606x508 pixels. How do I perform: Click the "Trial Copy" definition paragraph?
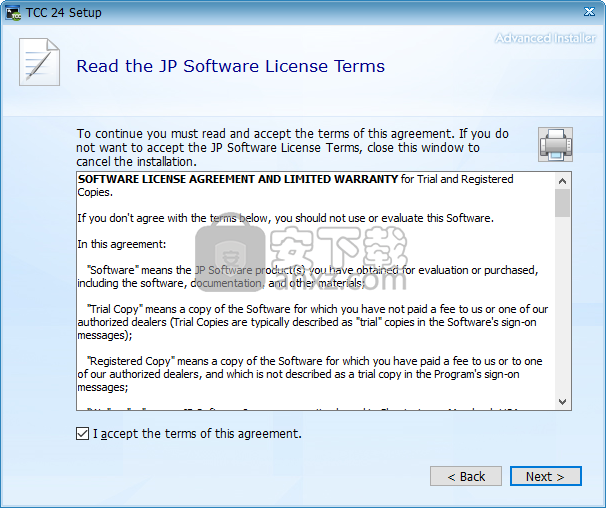coord(312,322)
